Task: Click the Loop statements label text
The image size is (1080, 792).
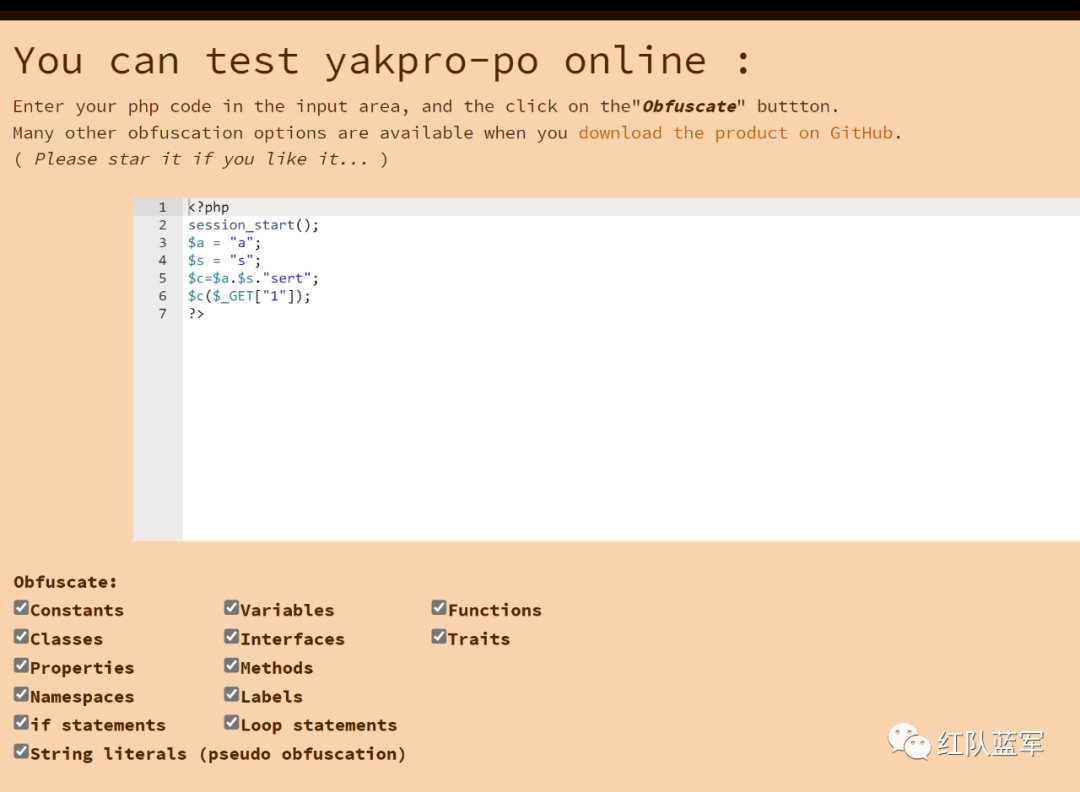Action: point(319,725)
